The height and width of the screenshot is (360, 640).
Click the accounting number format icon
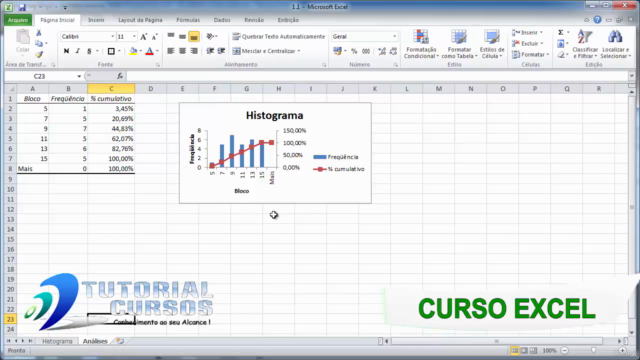click(x=337, y=51)
